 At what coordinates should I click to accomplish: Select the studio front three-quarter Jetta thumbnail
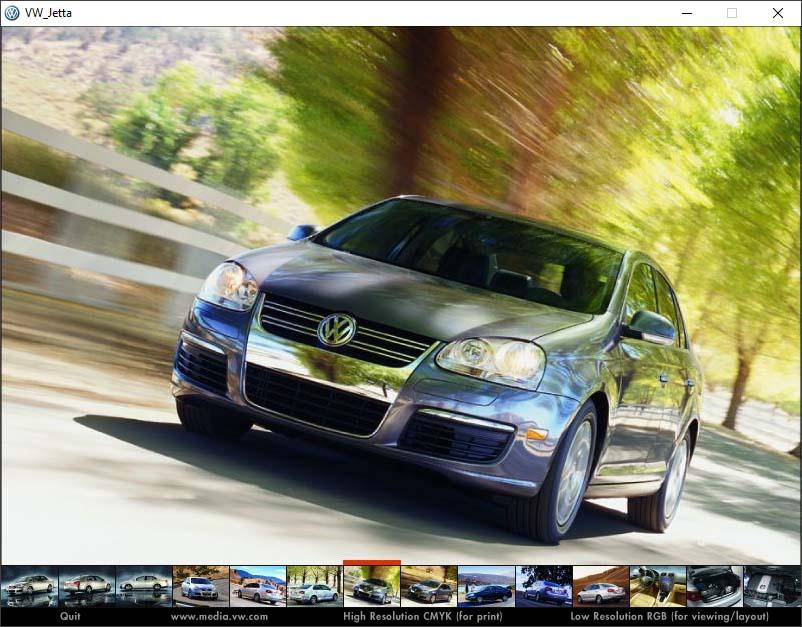click(30, 586)
